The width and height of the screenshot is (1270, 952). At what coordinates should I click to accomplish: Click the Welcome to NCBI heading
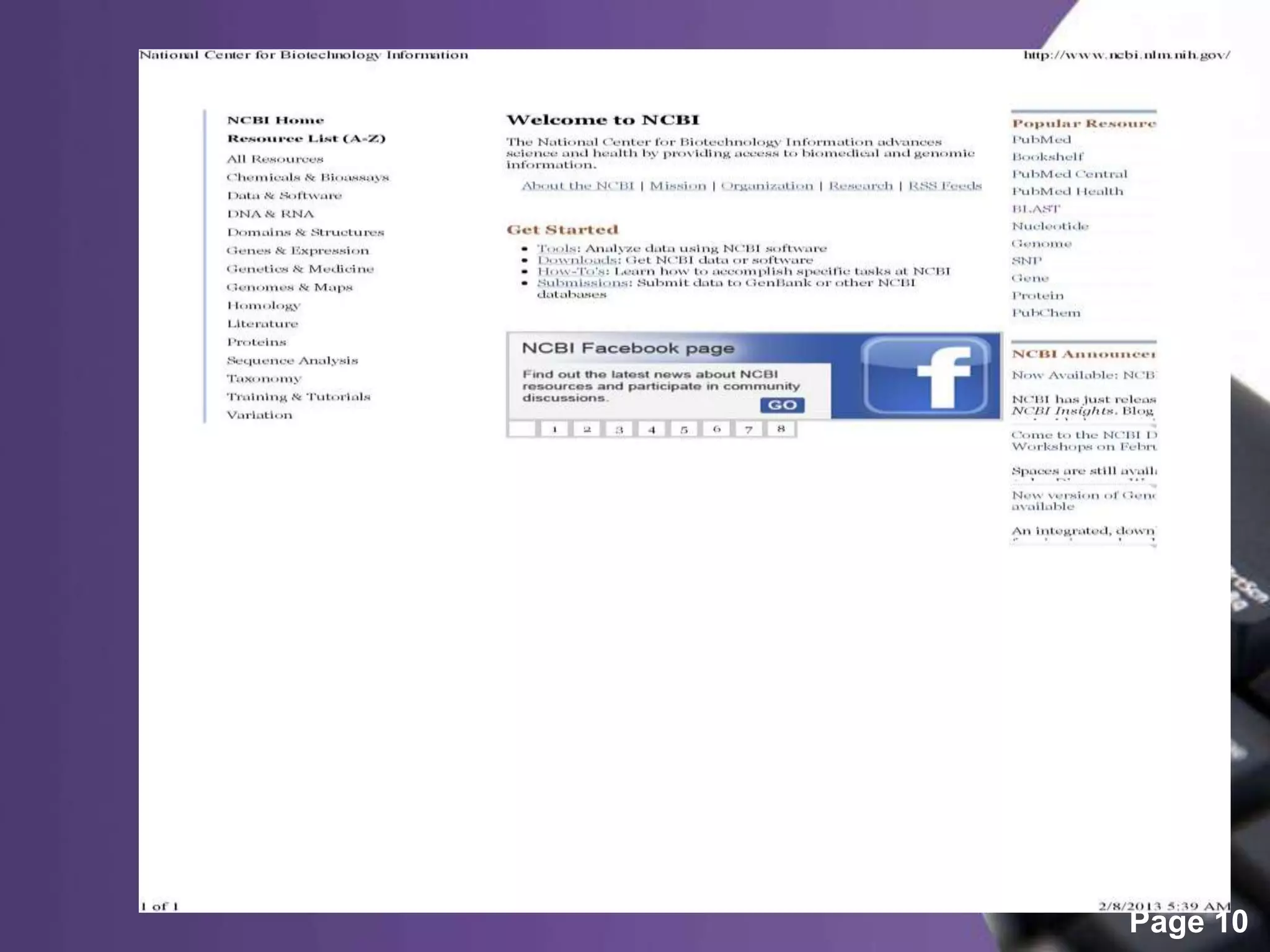(x=603, y=120)
